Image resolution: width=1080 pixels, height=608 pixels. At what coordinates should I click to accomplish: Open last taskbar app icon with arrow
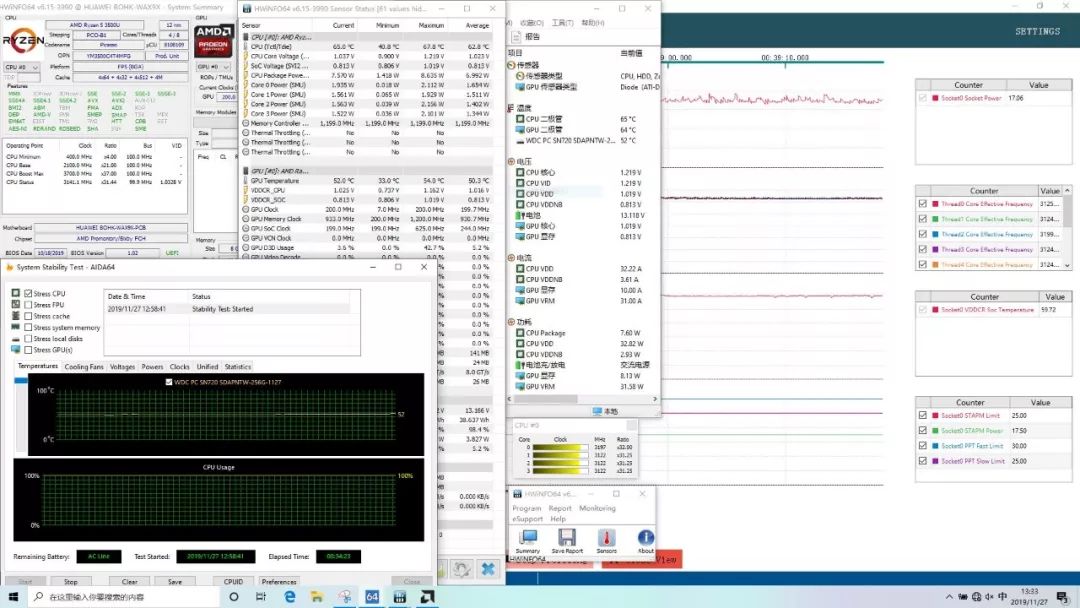(x=427, y=596)
